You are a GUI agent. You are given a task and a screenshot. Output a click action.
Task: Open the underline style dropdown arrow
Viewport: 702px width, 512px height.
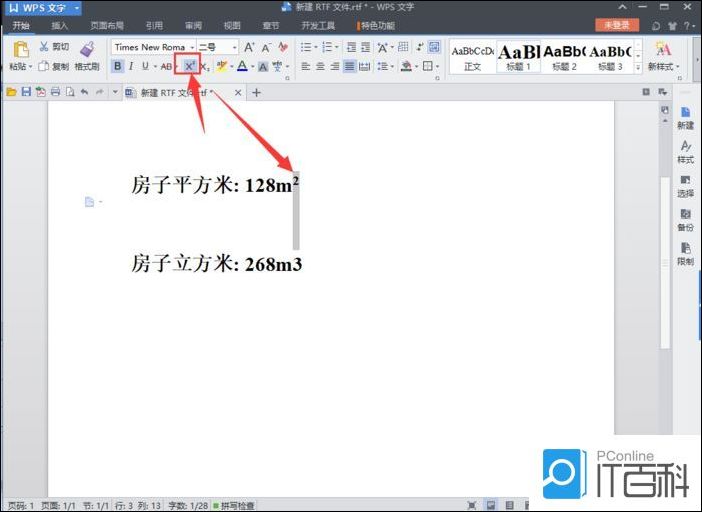[x=154, y=67]
